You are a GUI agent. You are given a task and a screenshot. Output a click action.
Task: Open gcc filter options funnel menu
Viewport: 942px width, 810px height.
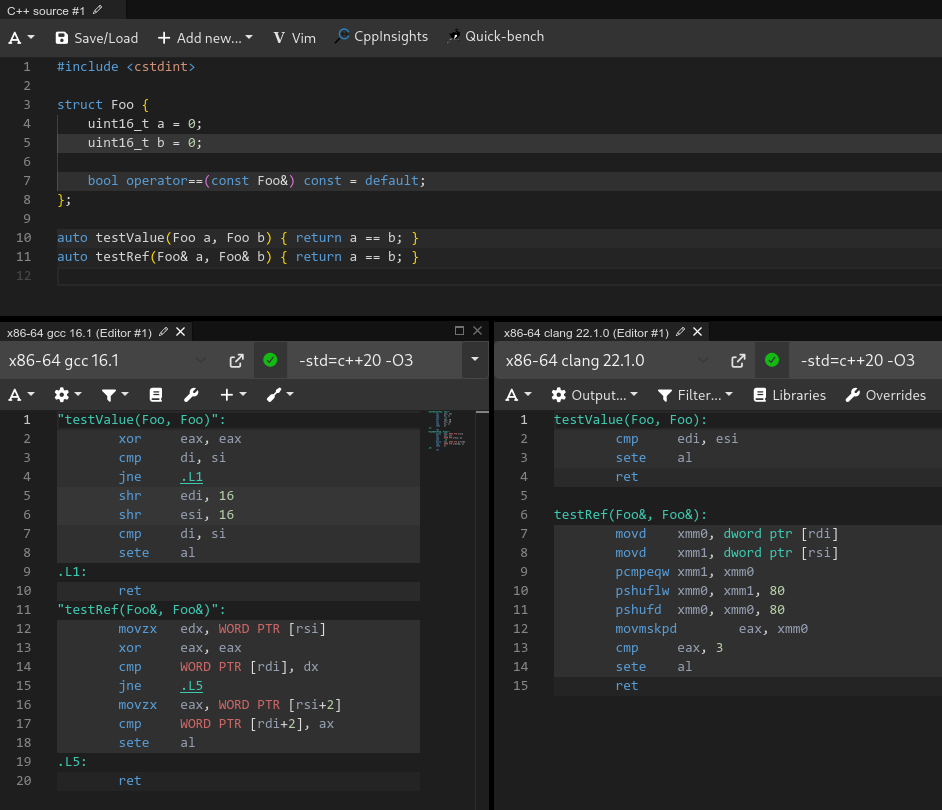(x=115, y=395)
